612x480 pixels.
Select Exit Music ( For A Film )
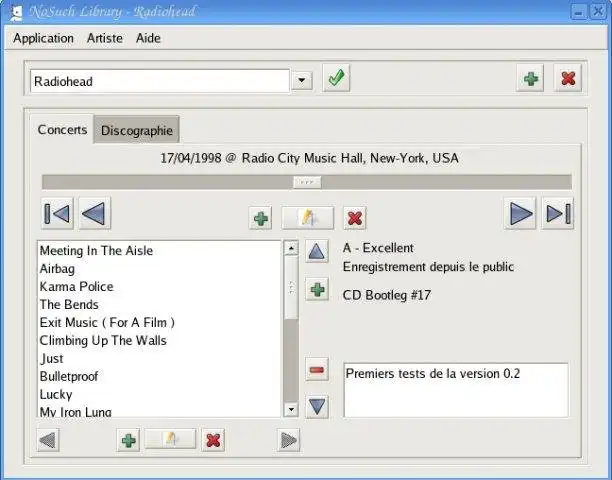coord(159,322)
